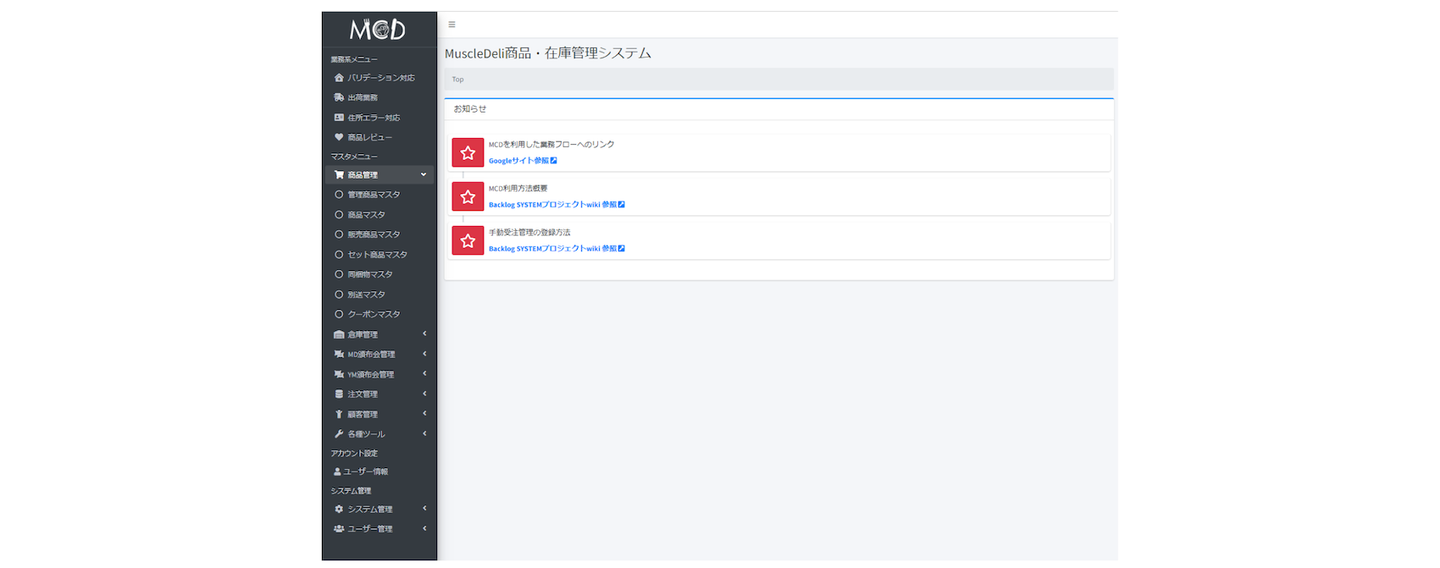Viewport: 1440px width, 568px height.
Task: Click the person icon beside 顧客管理
Action: [339, 414]
